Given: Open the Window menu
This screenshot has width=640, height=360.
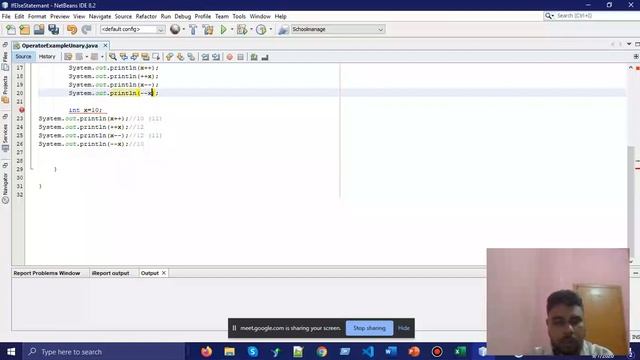Looking at the screenshot, I should click(x=260, y=16).
